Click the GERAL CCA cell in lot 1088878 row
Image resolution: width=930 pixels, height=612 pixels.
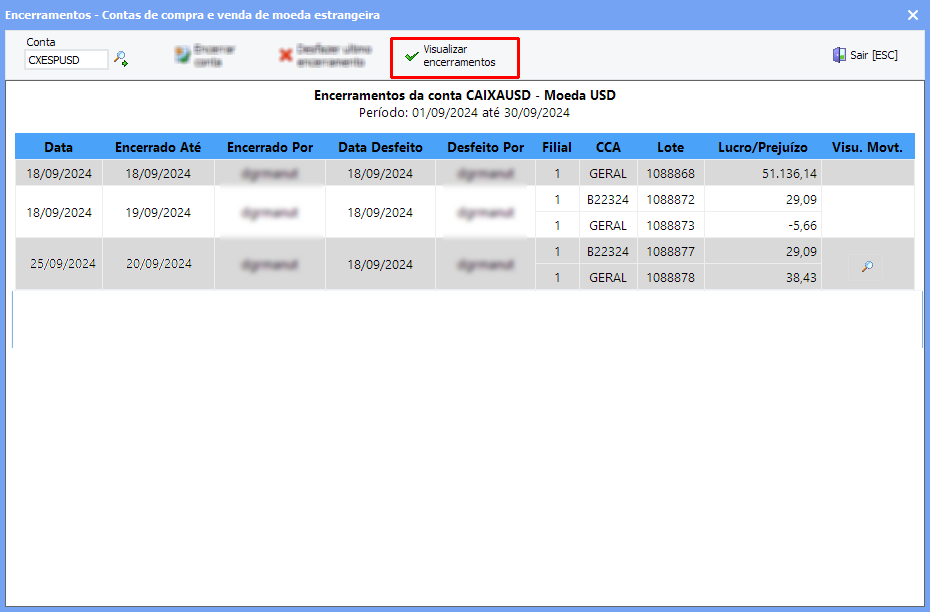tap(608, 278)
